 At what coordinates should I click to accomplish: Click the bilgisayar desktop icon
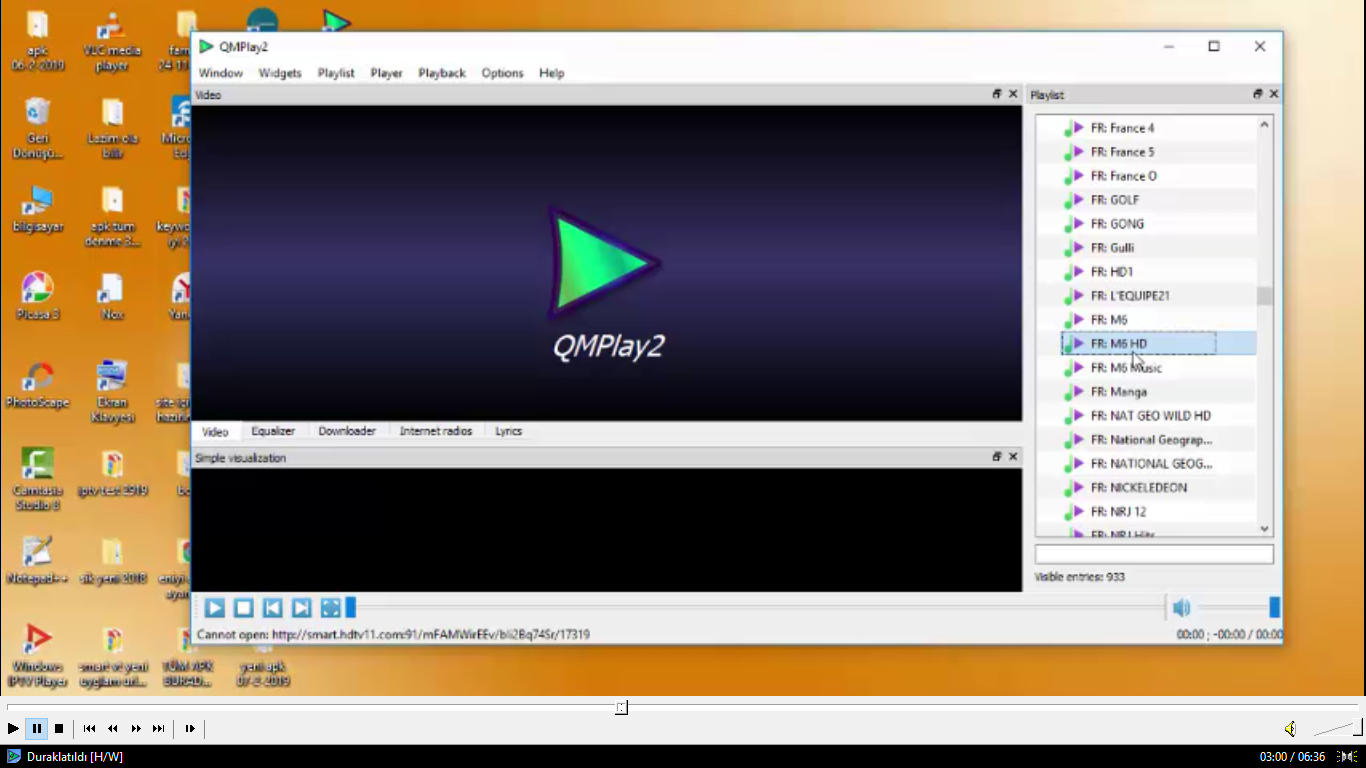click(37, 208)
